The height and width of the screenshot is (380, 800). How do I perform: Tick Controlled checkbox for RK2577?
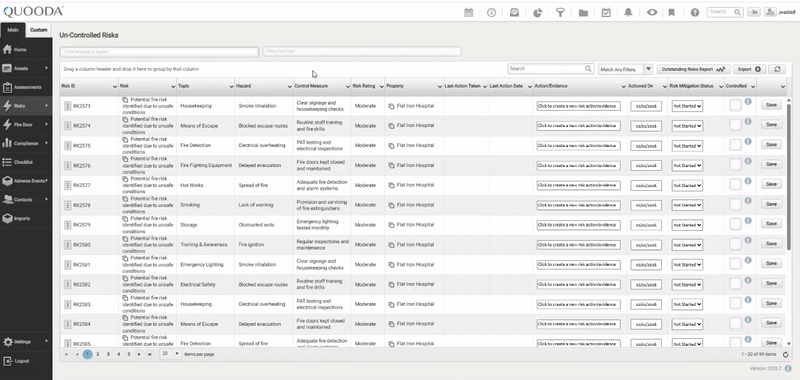point(735,185)
